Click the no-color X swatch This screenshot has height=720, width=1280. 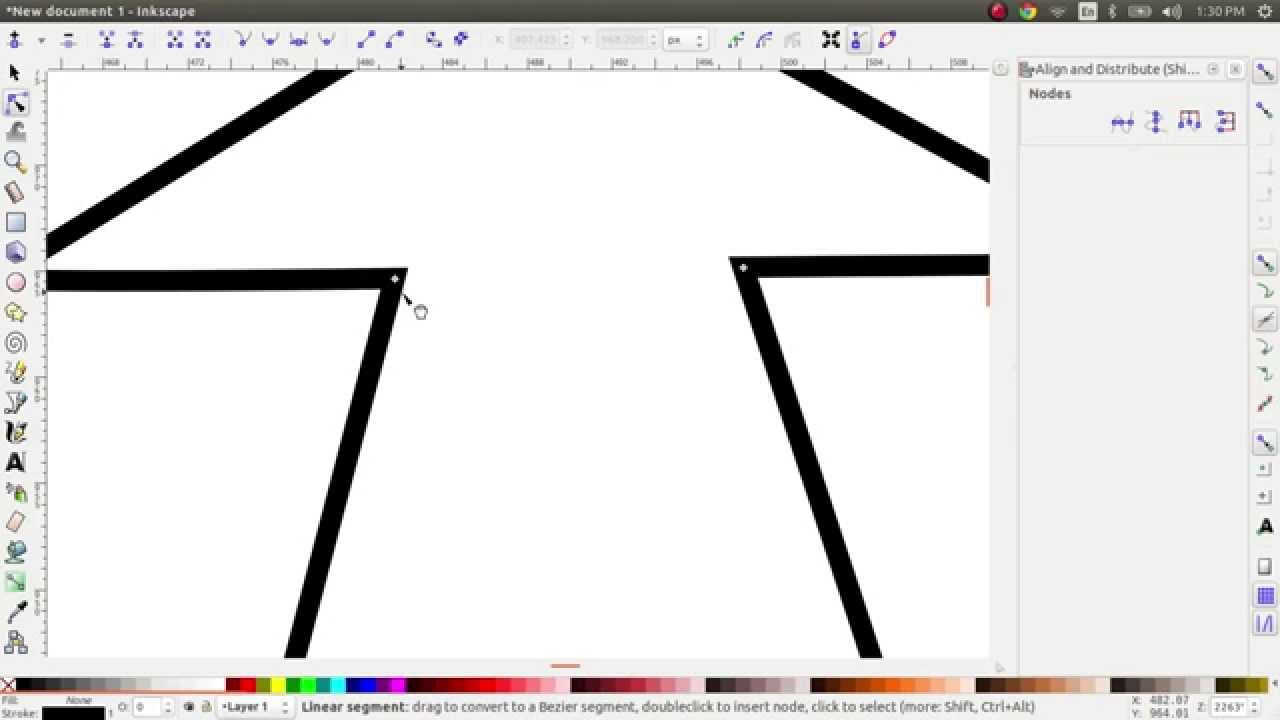pyautogui.click(x=8, y=685)
